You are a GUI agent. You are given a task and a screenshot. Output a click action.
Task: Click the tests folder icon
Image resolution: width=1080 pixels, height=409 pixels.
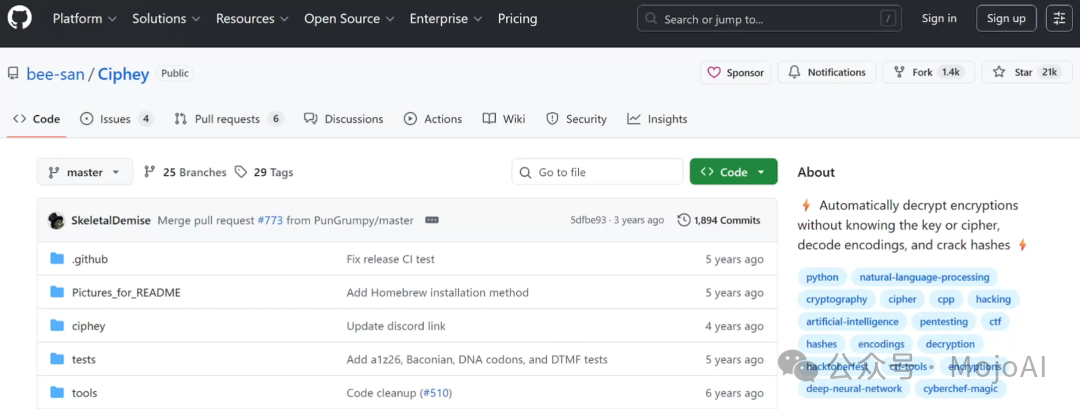coord(57,359)
